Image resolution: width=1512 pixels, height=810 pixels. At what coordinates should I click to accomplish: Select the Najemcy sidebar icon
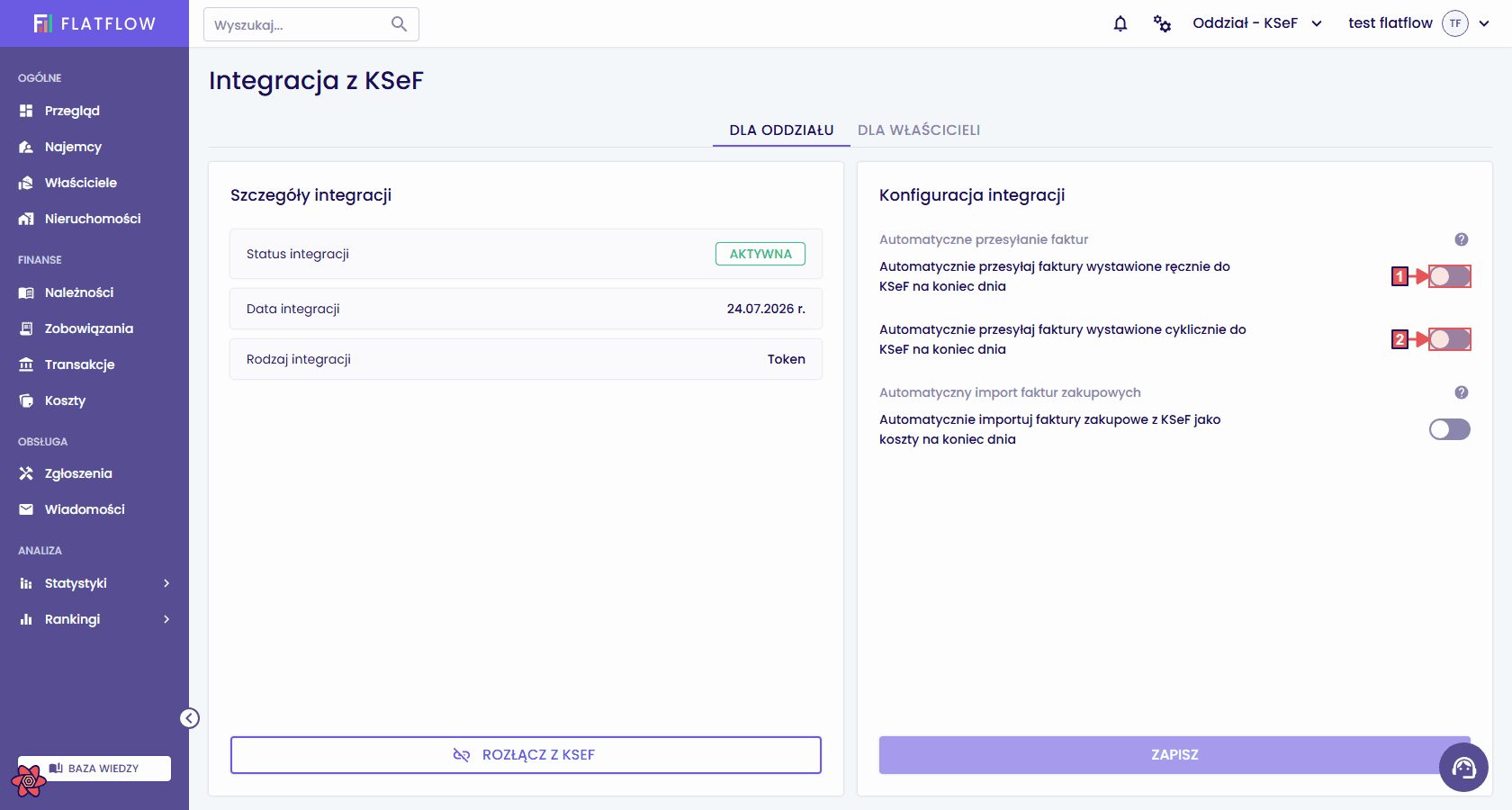(26, 147)
